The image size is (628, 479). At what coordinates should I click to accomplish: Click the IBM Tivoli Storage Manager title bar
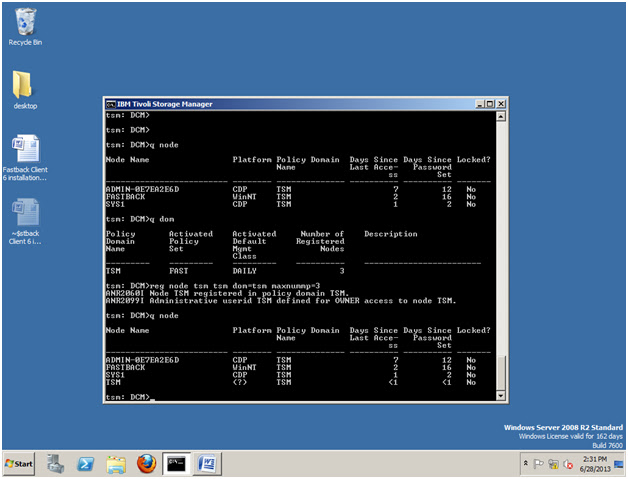(290, 104)
